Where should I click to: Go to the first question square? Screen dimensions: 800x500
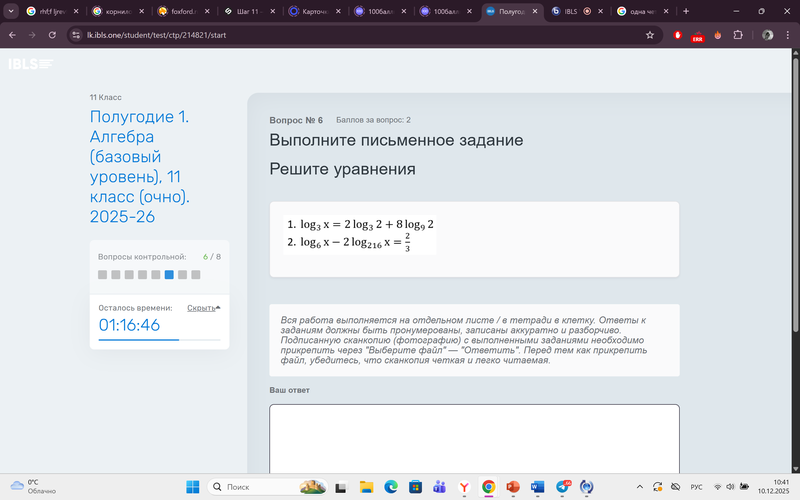[102, 274]
